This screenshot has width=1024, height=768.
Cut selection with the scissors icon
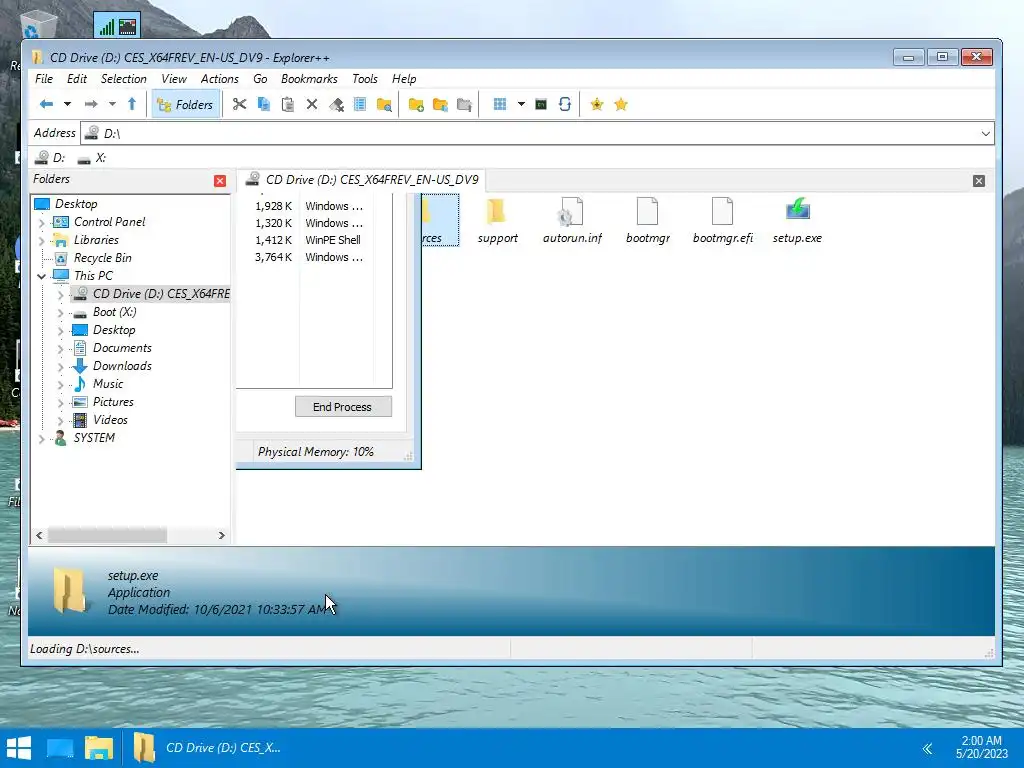click(x=239, y=104)
